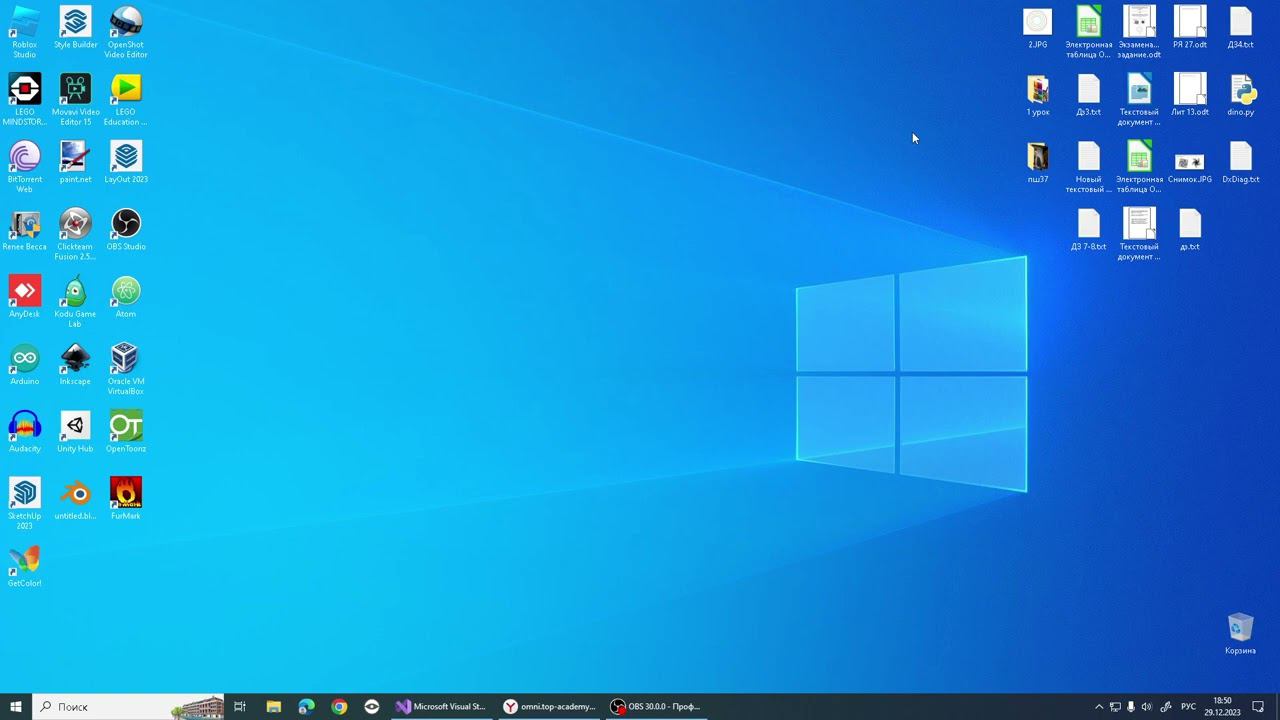Click the pen/link tray icon
Image resolution: width=1280 pixels, height=720 pixels.
coord(1165,707)
